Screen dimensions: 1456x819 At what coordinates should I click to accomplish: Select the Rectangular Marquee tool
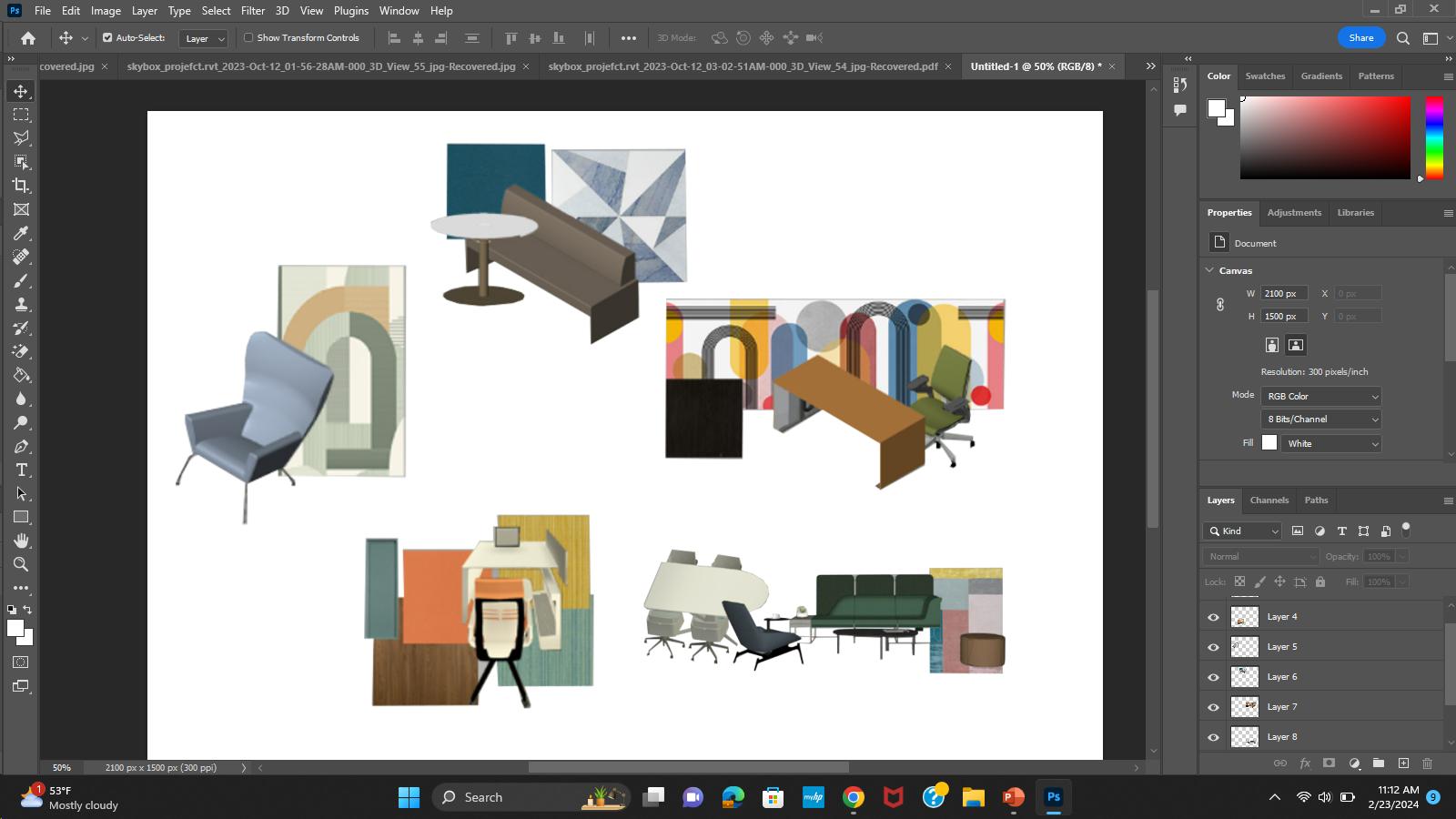[x=21, y=115]
